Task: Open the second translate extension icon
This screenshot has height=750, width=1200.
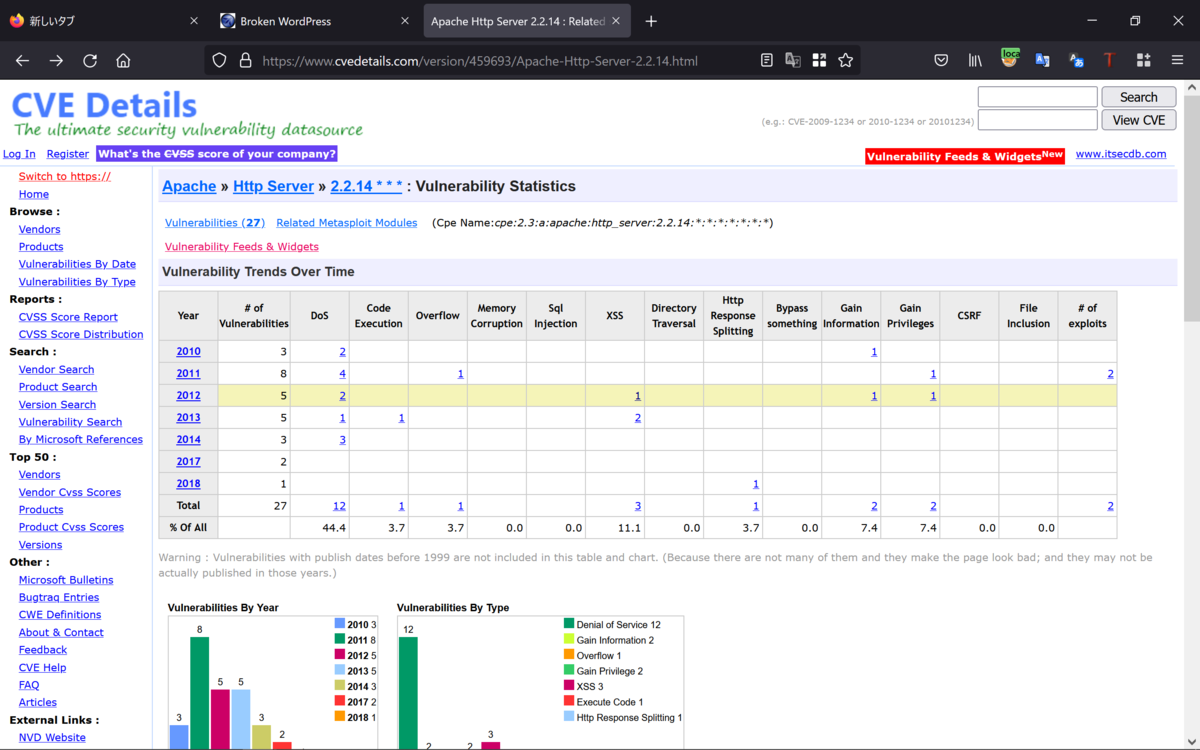Action: coord(1076,60)
